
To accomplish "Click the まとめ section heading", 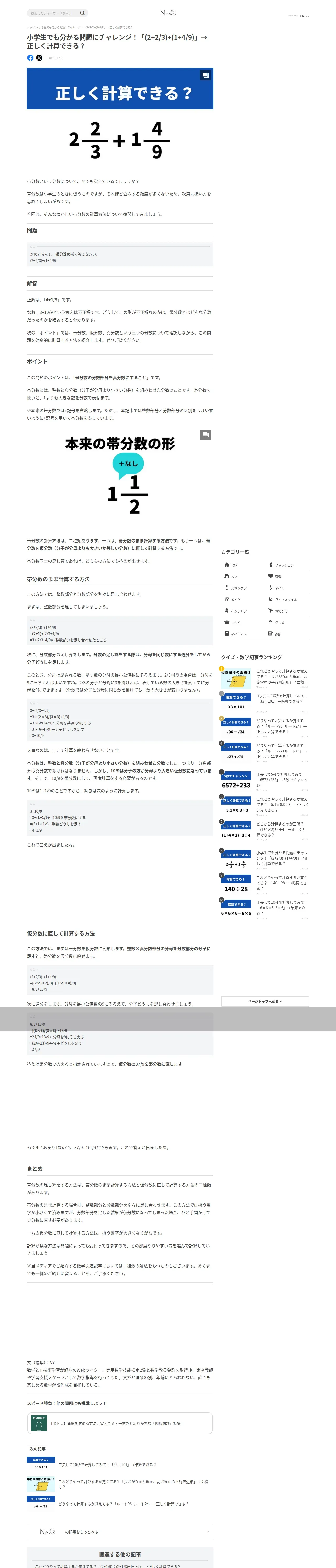I will (35, 1169).
